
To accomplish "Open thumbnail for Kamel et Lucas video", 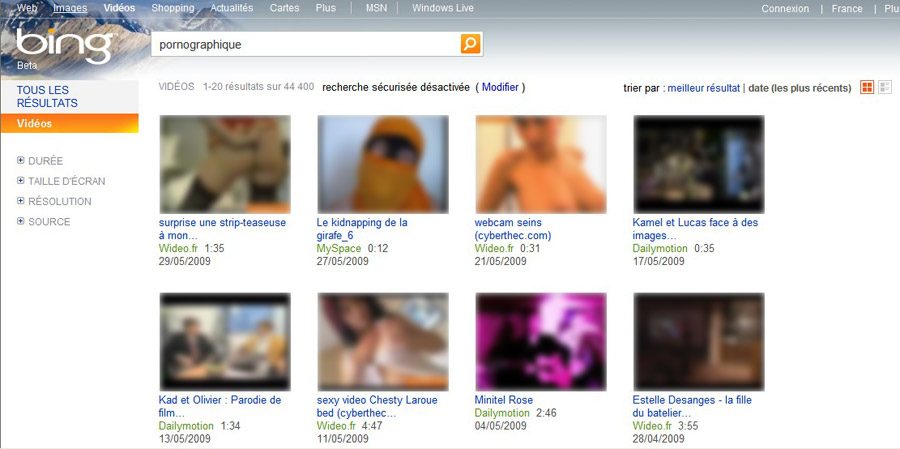I will click(699, 164).
